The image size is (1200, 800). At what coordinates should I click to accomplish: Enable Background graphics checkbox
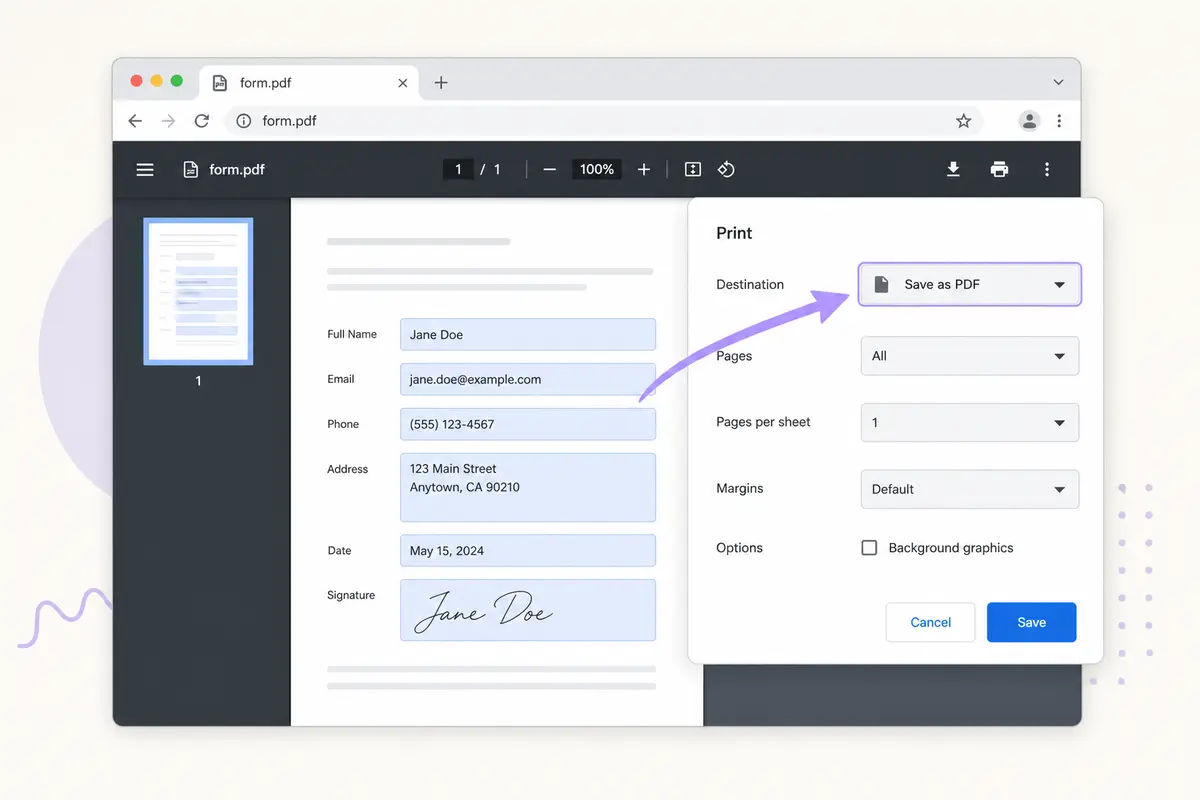pyautogui.click(x=869, y=548)
